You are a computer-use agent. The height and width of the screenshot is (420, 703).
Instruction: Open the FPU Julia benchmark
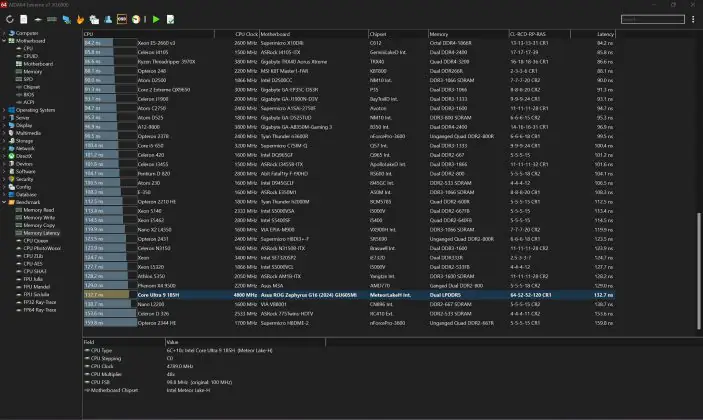point(33,279)
